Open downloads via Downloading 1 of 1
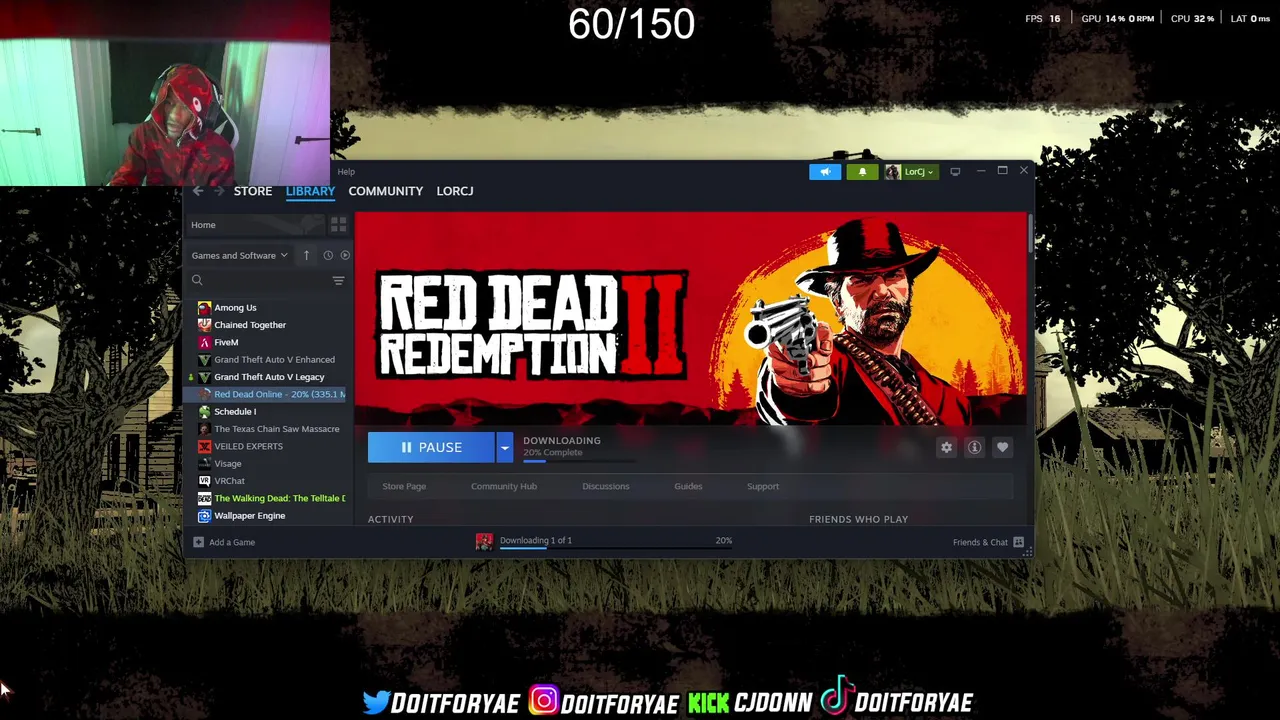The height and width of the screenshot is (720, 1280). point(536,540)
